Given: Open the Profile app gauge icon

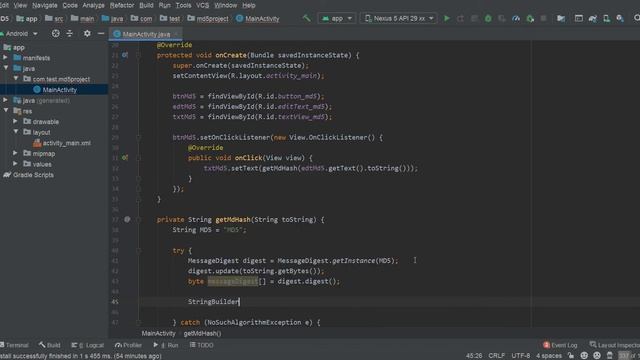Looking at the screenshot, I should click(x=516, y=18).
